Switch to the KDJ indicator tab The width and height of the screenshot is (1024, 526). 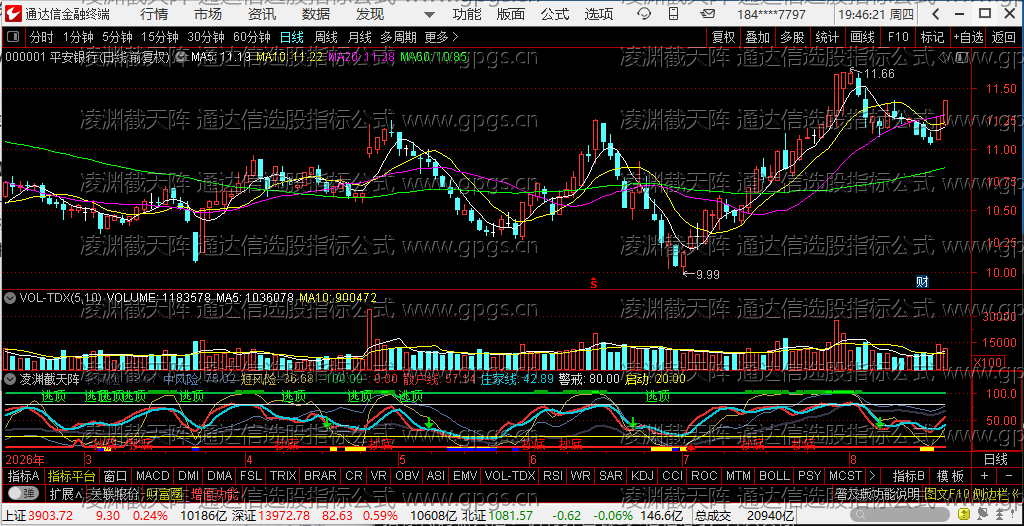click(643, 476)
